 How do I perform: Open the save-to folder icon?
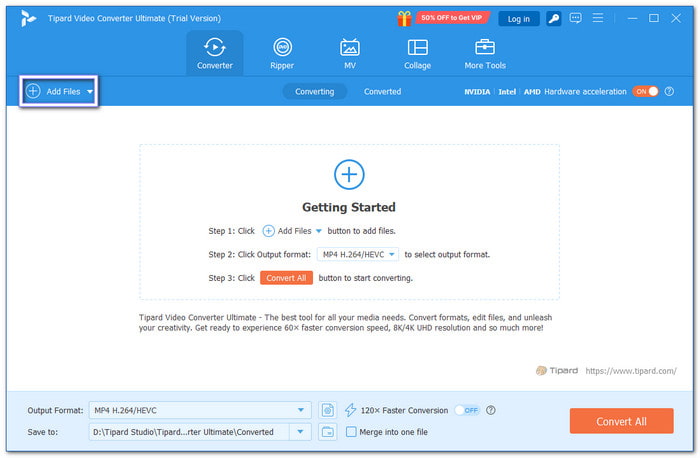pyautogui.click(x=328, y=432)
